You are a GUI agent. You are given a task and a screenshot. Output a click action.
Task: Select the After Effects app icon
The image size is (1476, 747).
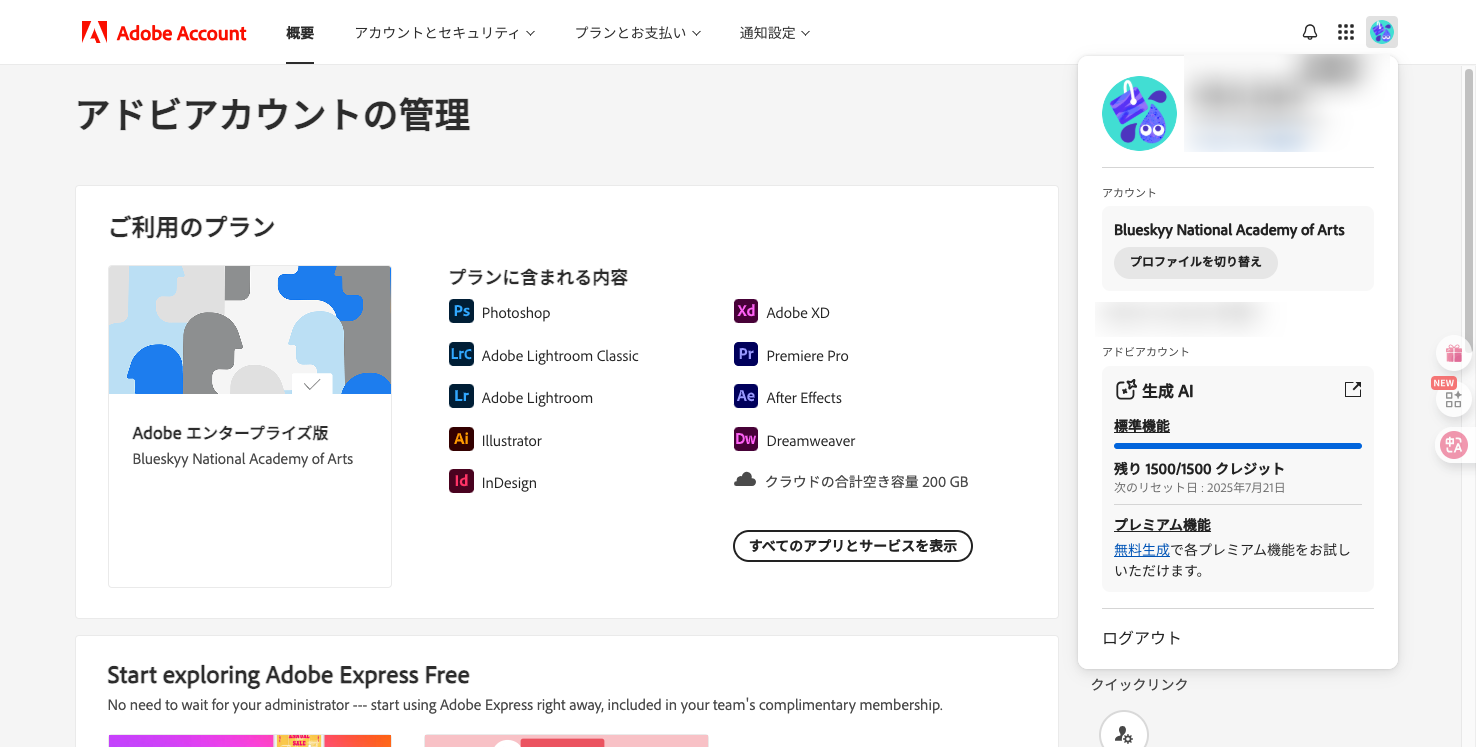pos(745,397)
